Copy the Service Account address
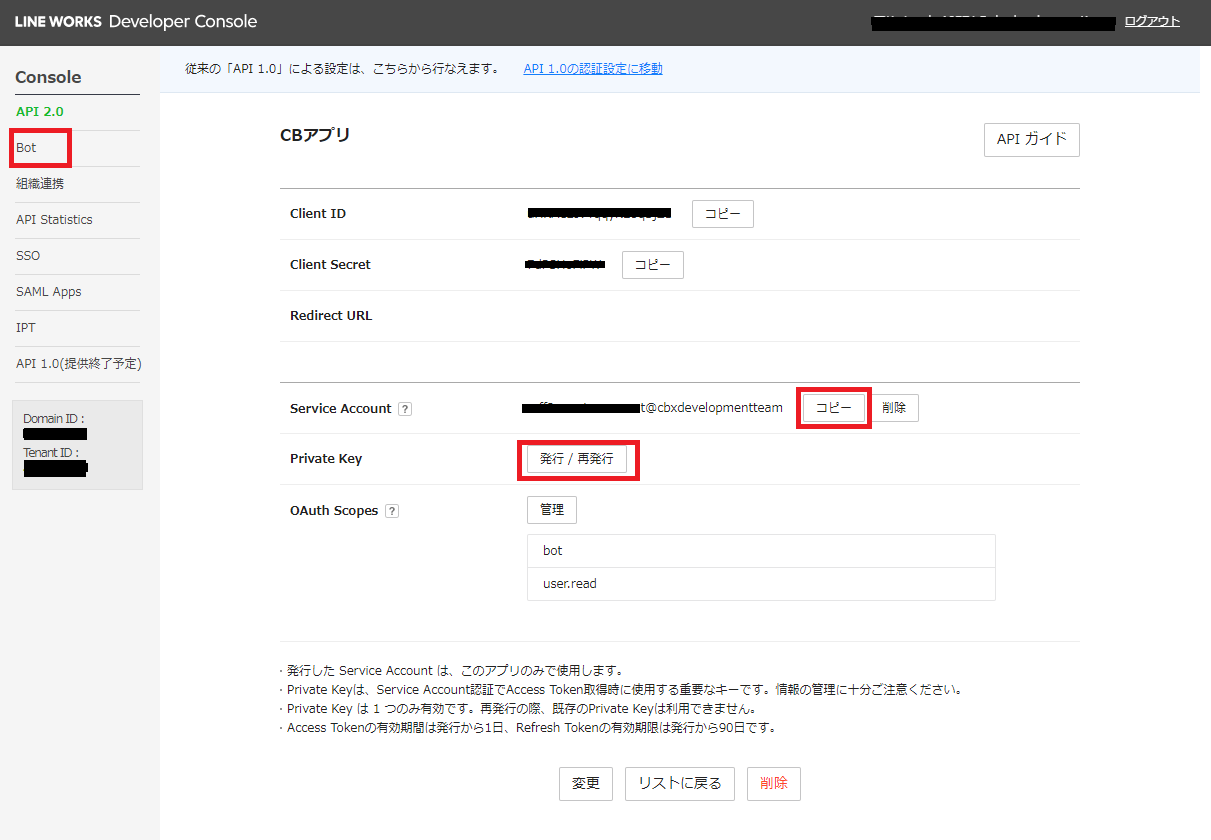This screenshot has width=1211, height=840. click(x=833, y=408)
